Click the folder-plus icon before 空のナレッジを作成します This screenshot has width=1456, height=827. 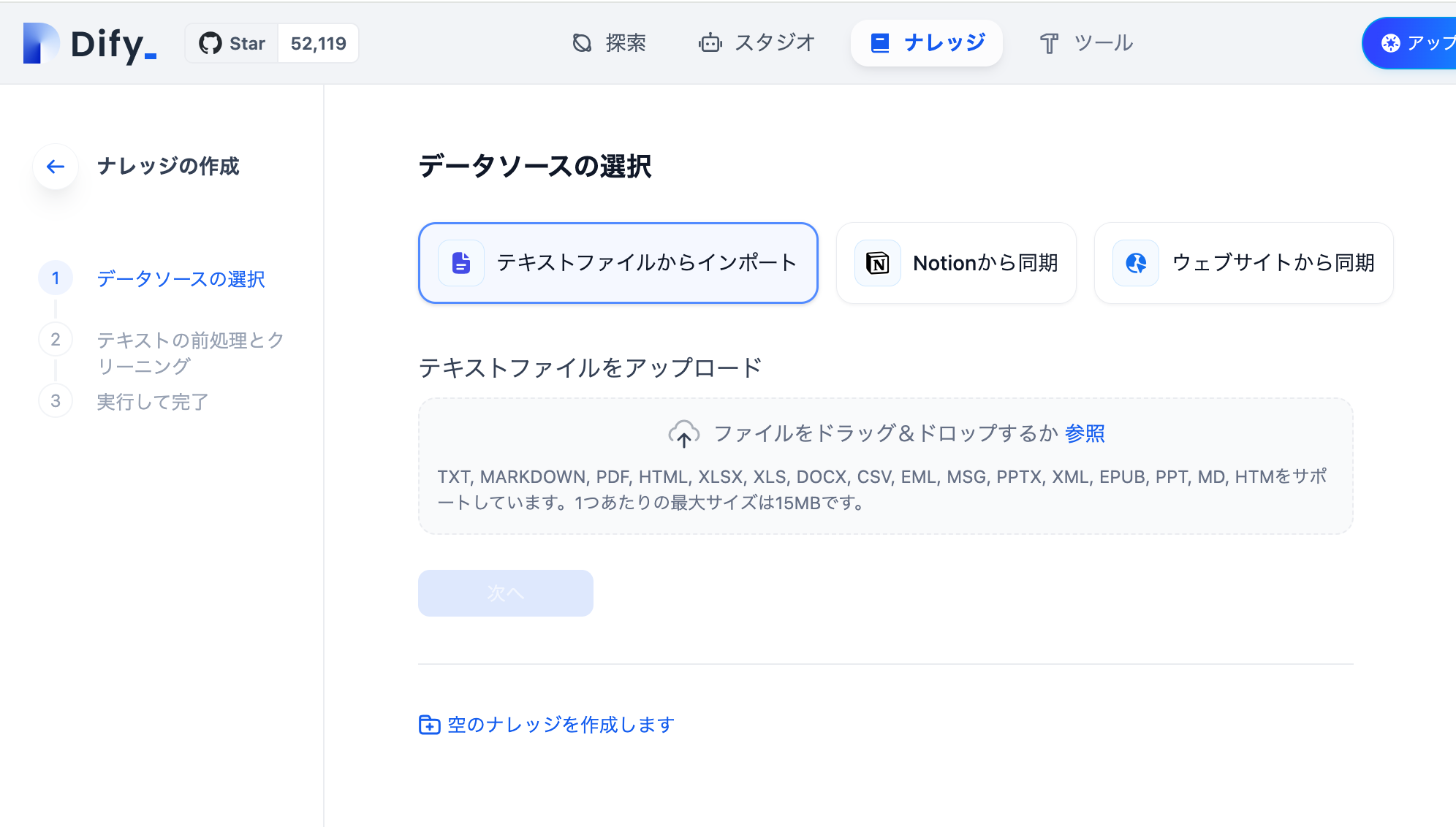point(429,724)
